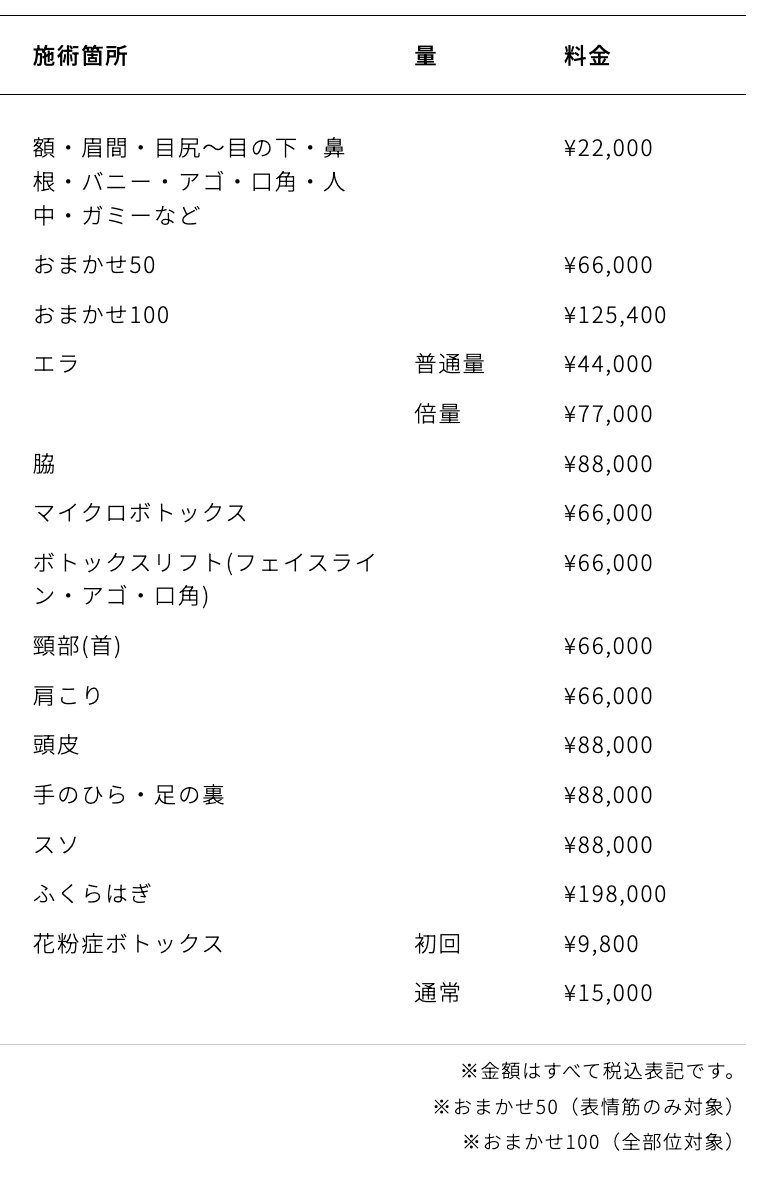Click the 税込表記 footnote text
The width and height of the screenshot is (758, 1188).
tap(598, 1072)
